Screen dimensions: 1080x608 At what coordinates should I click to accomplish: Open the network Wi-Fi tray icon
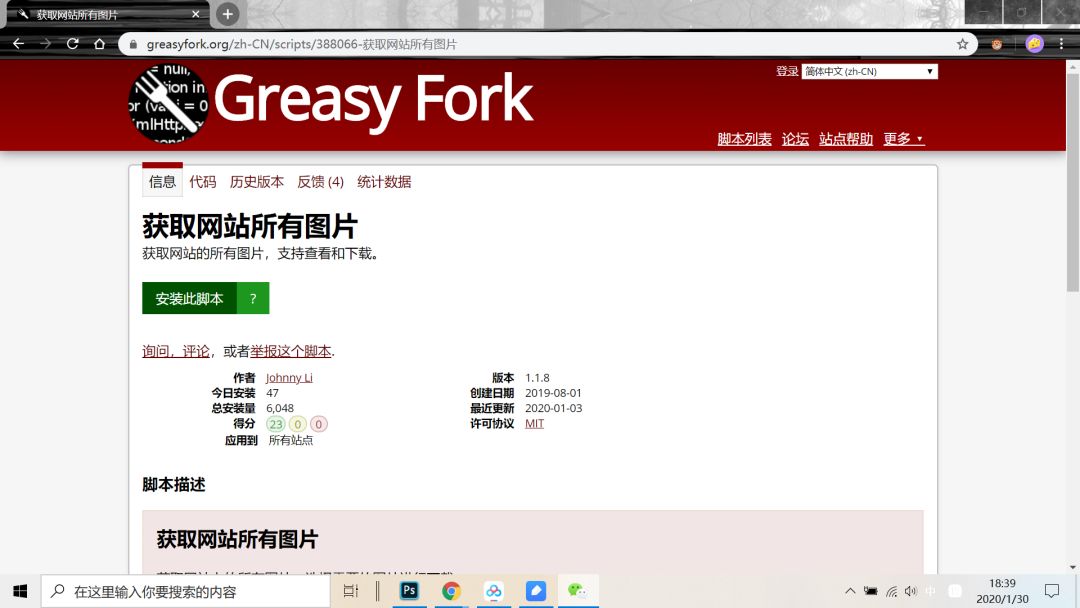pos(891,591)
